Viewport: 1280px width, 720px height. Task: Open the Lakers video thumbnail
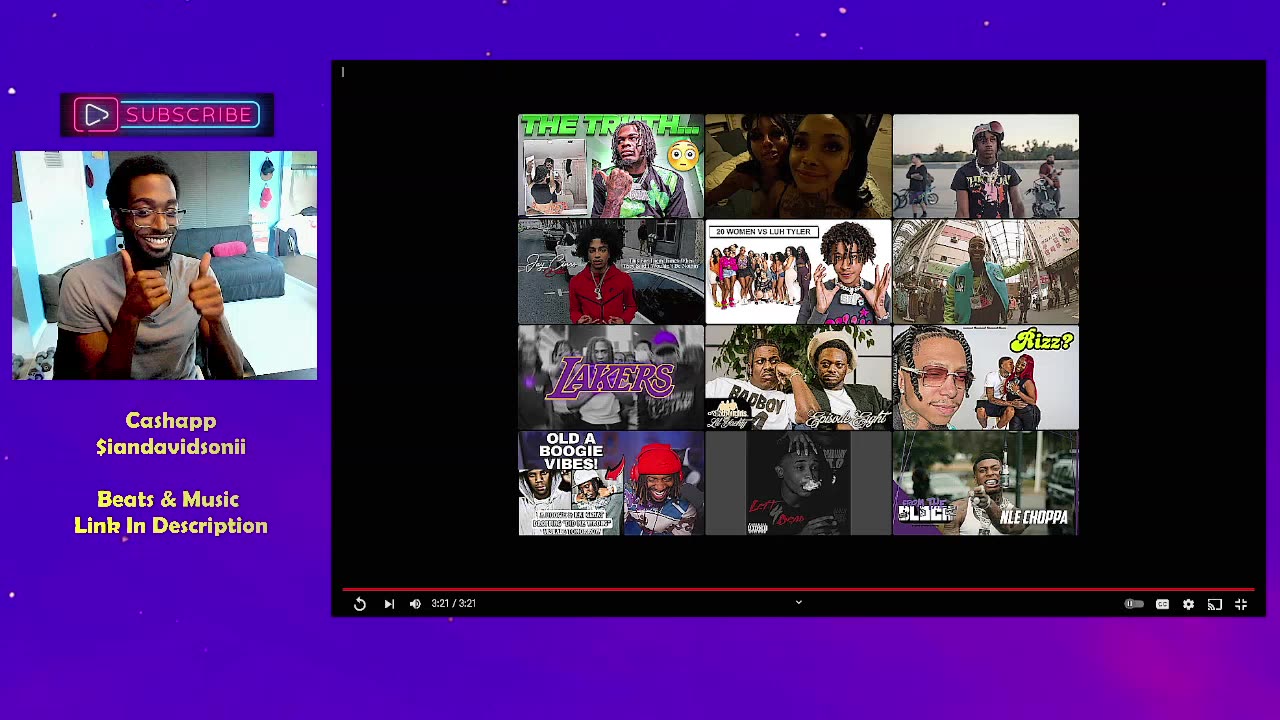click(x=611, y=378)
